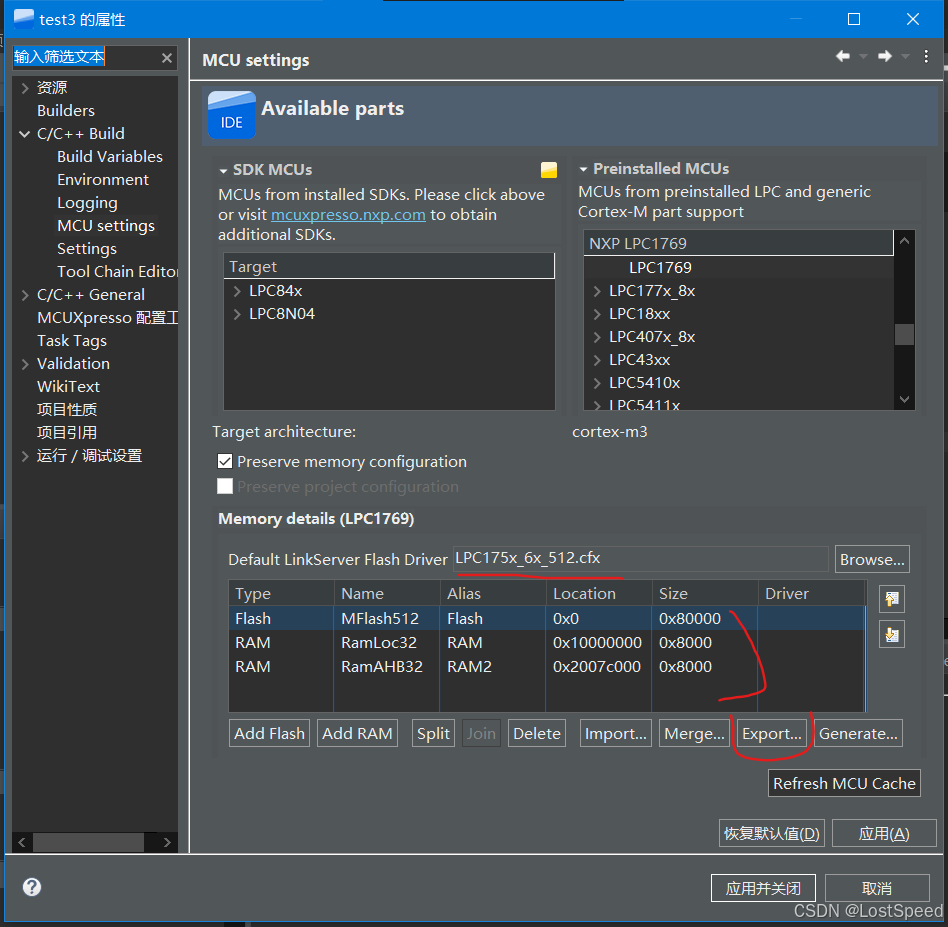948x927 pixels.
Task: Expand the LPC5410x MCU group
Action: click(x=597, y=383)
